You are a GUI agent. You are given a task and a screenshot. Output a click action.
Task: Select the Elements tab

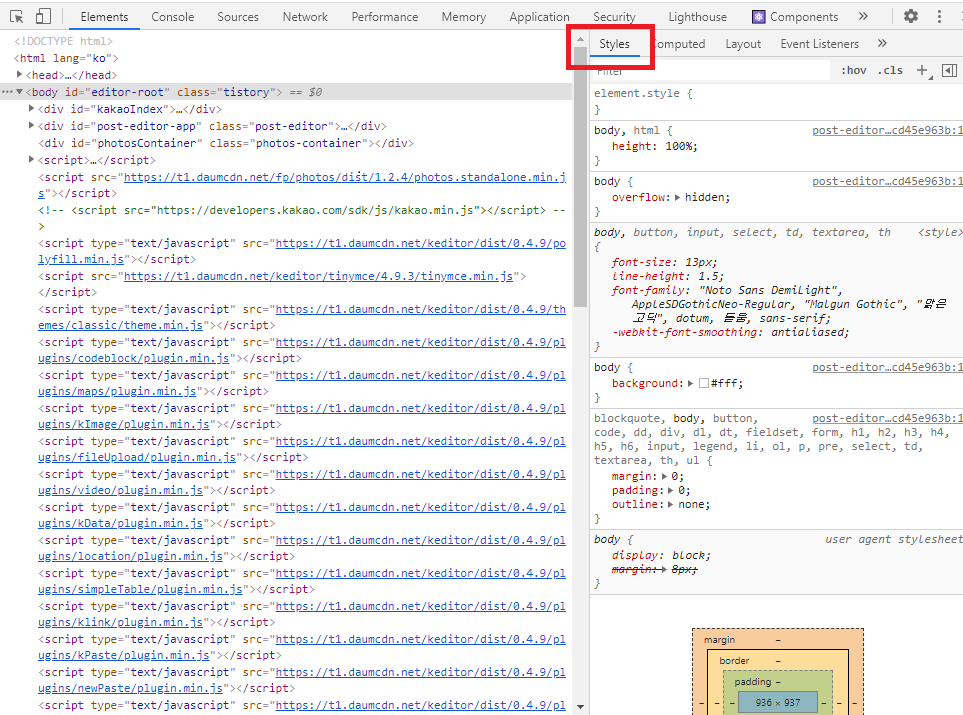click(x=104, y=17)
